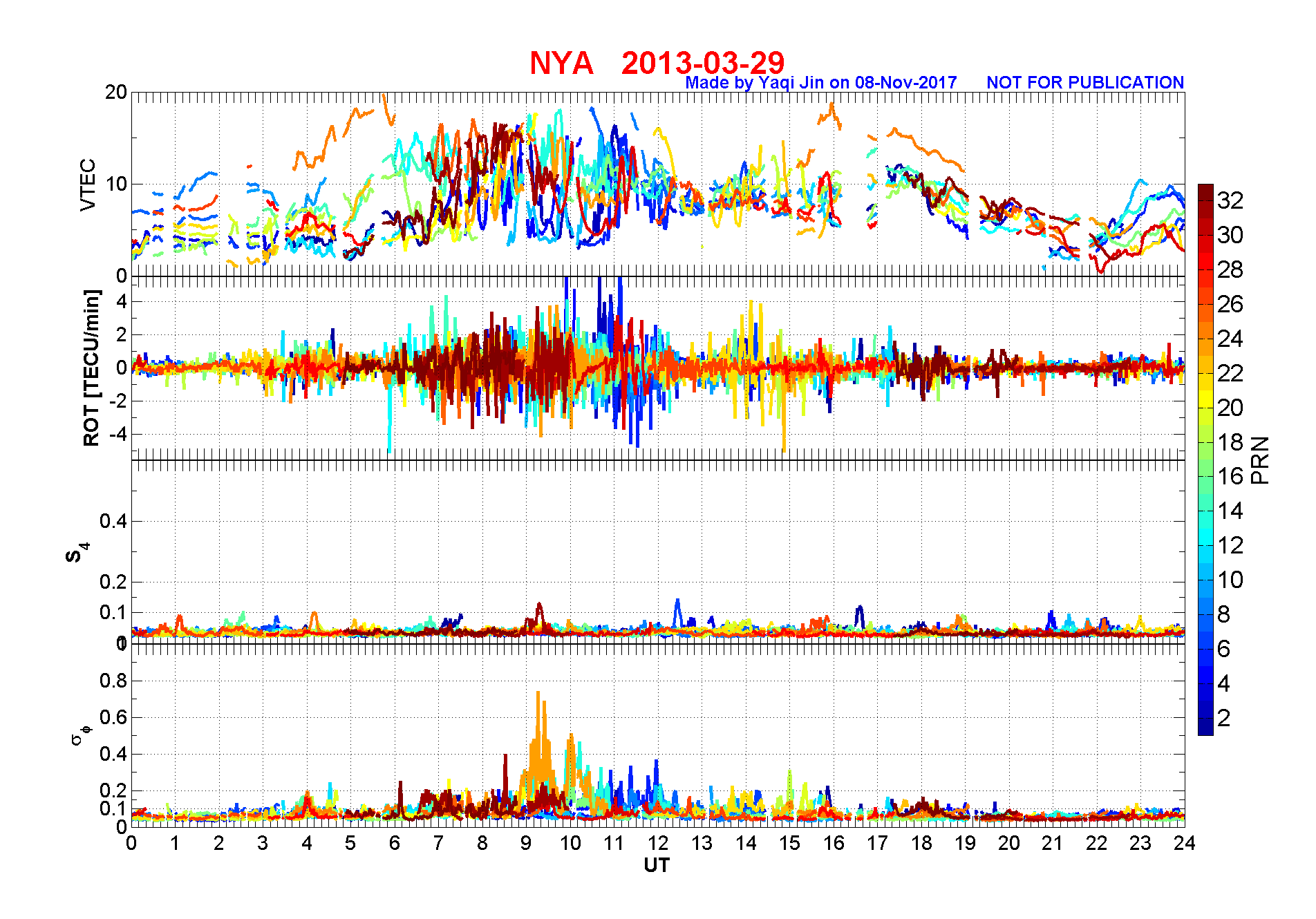Image resolution: width=1316 pixels, height=919 pixels.
Task: Select the "23" tick on the UT axis
Action: pyautogui.click(x=1140, y=843)
